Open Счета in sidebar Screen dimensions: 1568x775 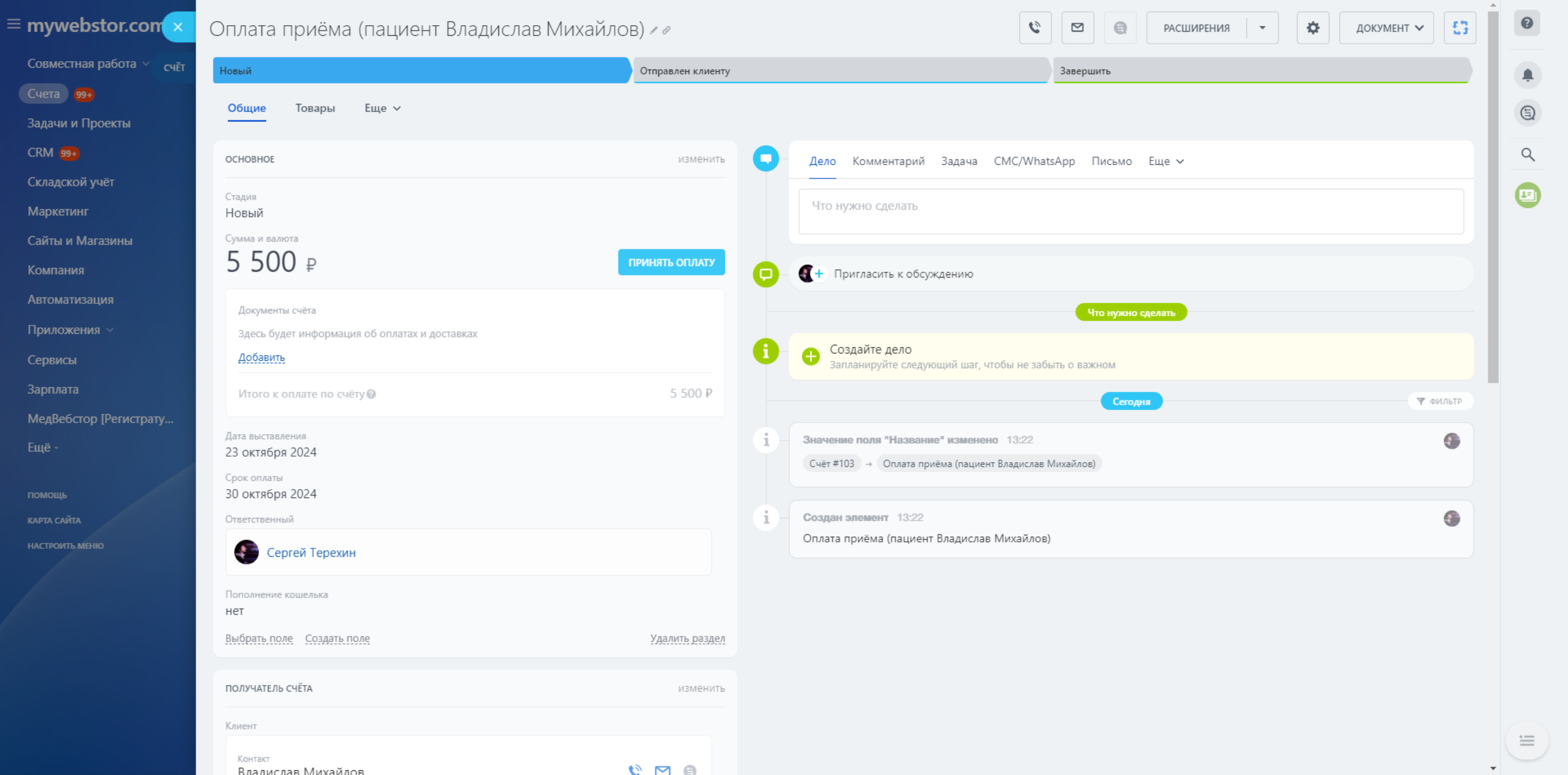(43, 94)
